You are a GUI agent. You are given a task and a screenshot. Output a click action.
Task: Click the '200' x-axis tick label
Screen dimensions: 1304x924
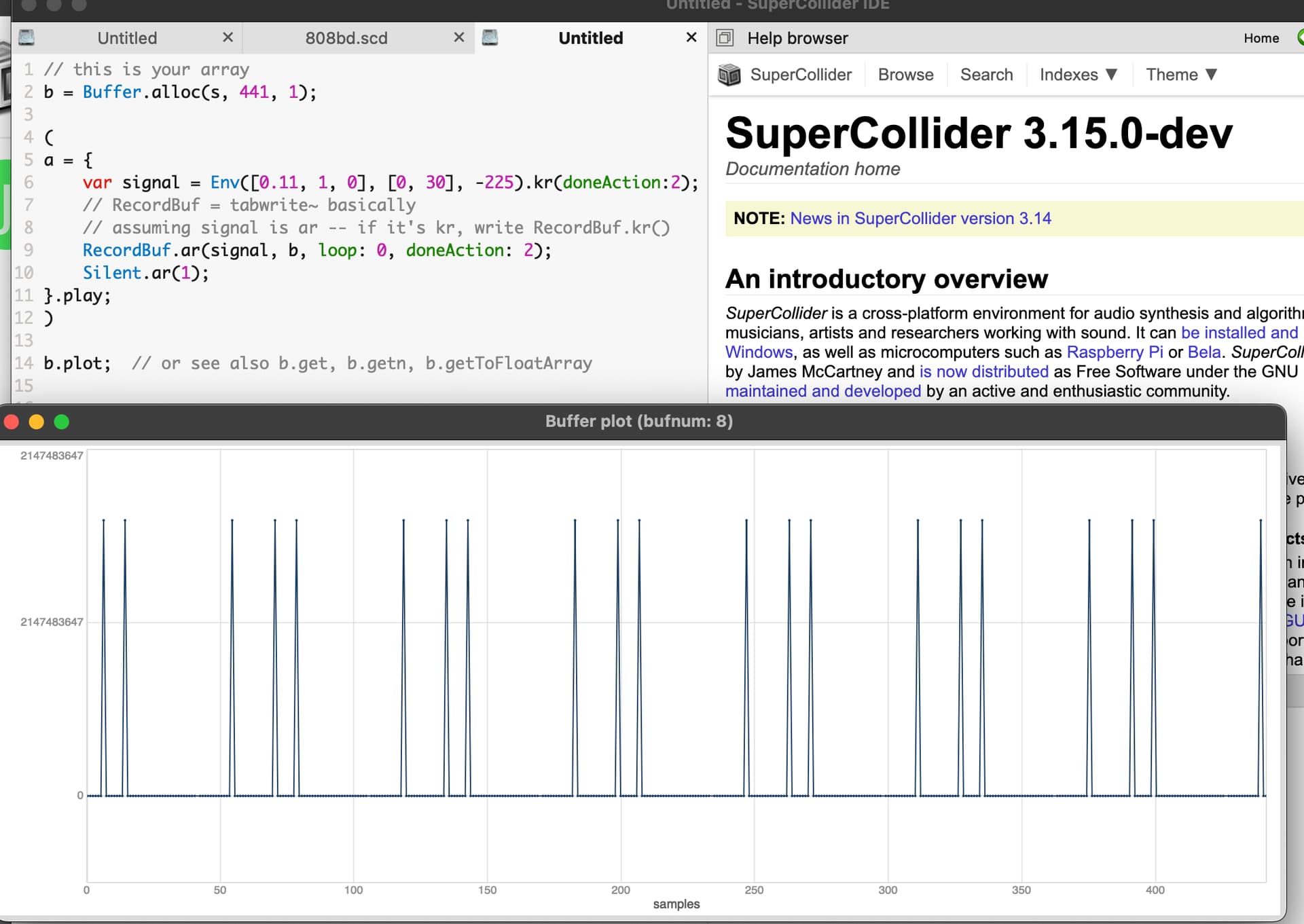pyautogui.click(x=621, y=890)
